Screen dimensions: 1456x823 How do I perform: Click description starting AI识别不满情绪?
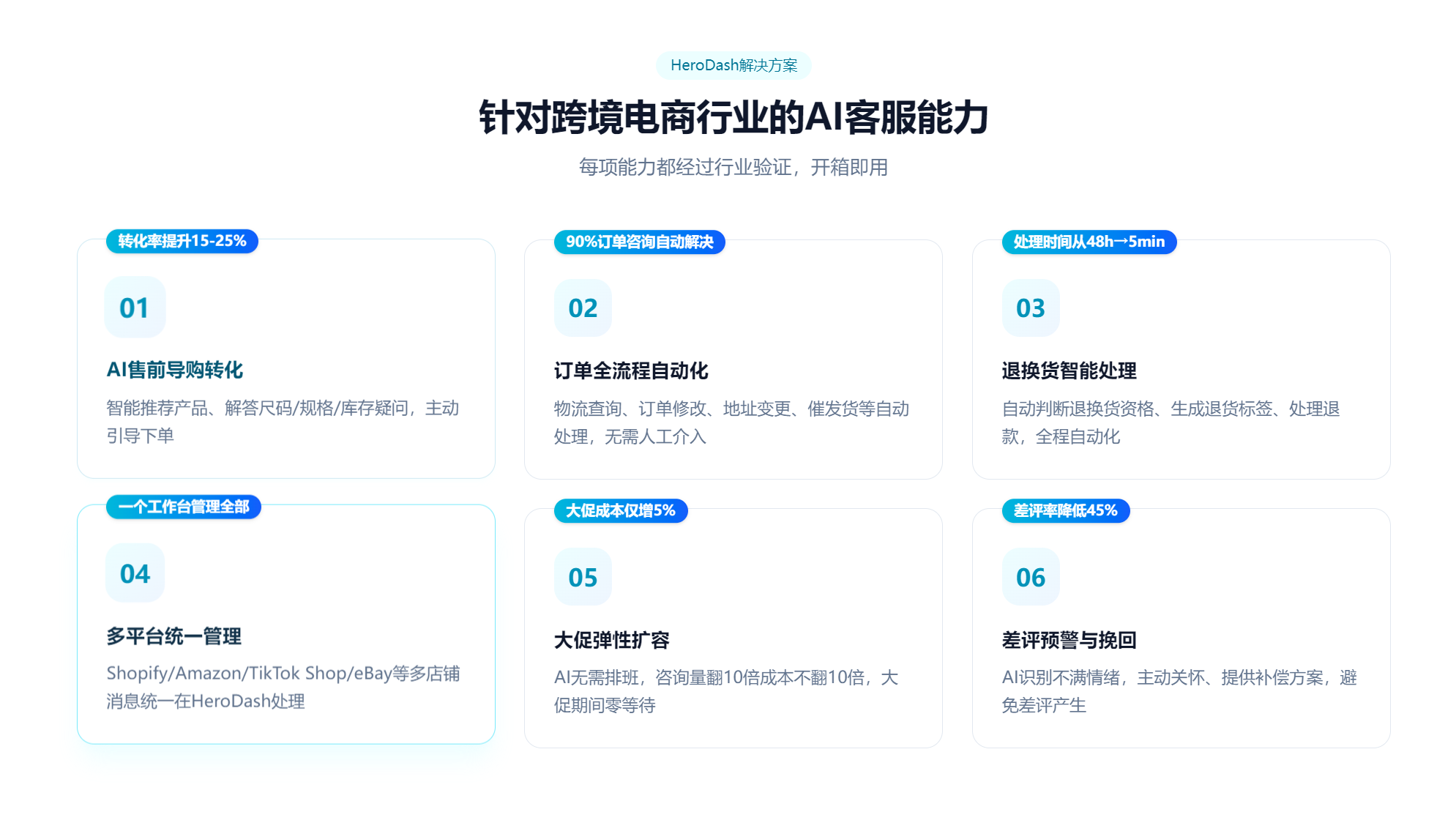[1179, 691]
